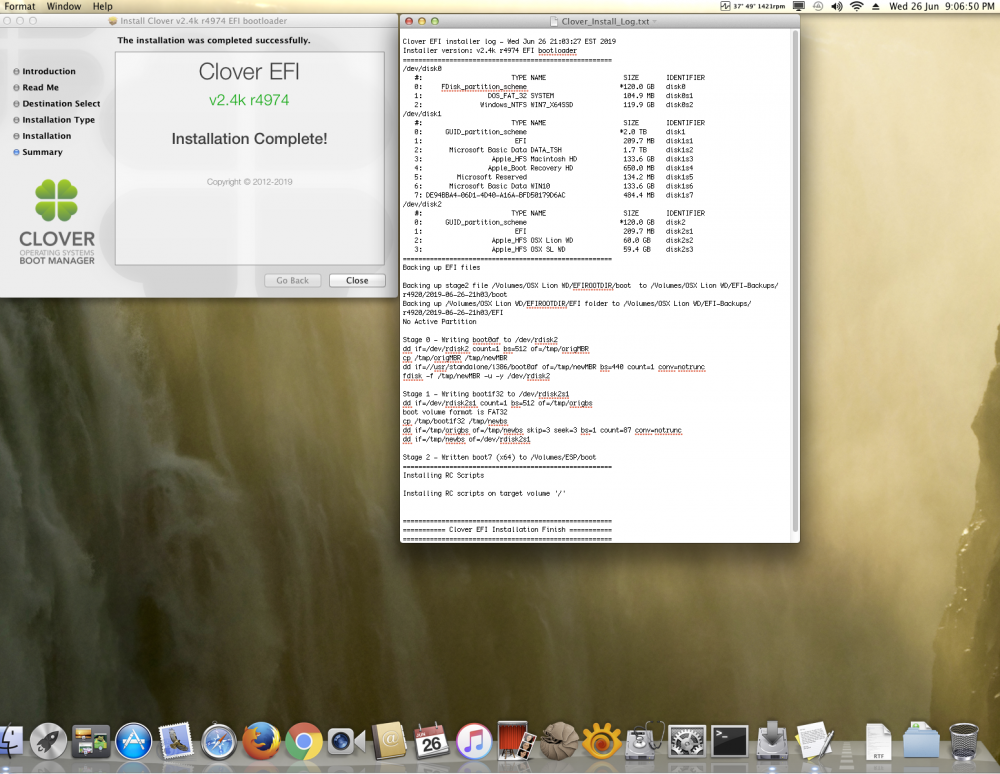Open the Format menu
This screenshot has height=774, width=1000.
point(20,6)
